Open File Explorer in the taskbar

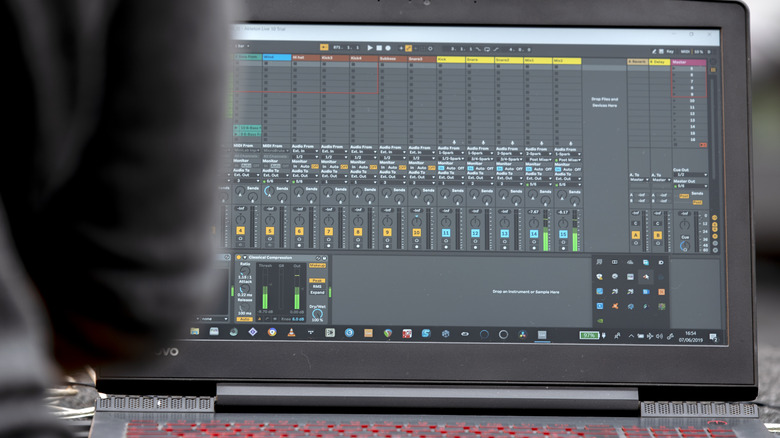pos(195,331)
